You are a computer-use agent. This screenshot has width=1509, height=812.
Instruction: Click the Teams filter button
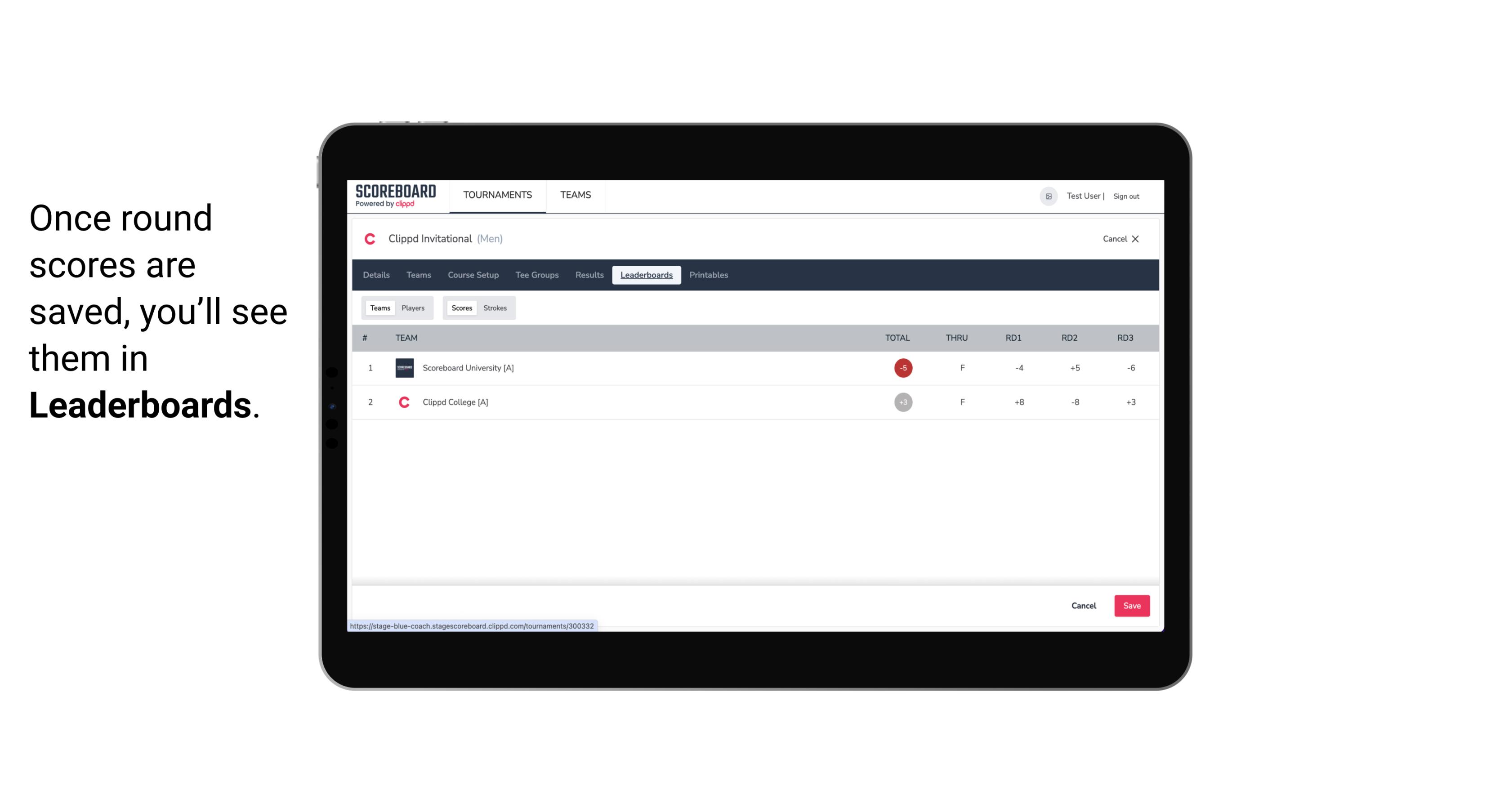378,308
